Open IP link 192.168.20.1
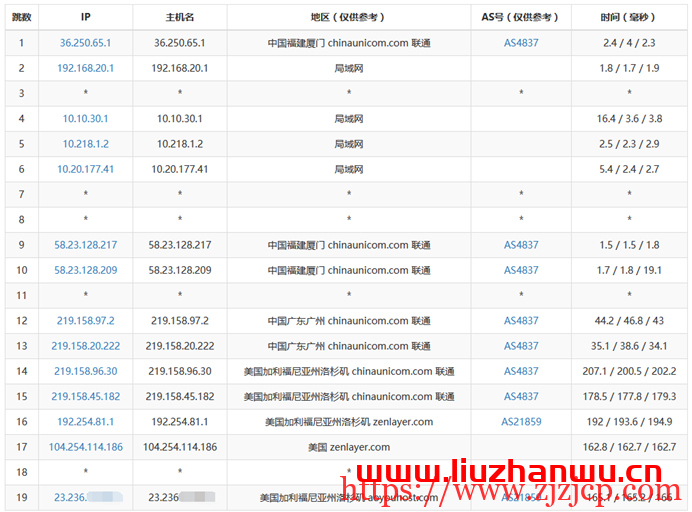692x512 pixels. (85, 68)
